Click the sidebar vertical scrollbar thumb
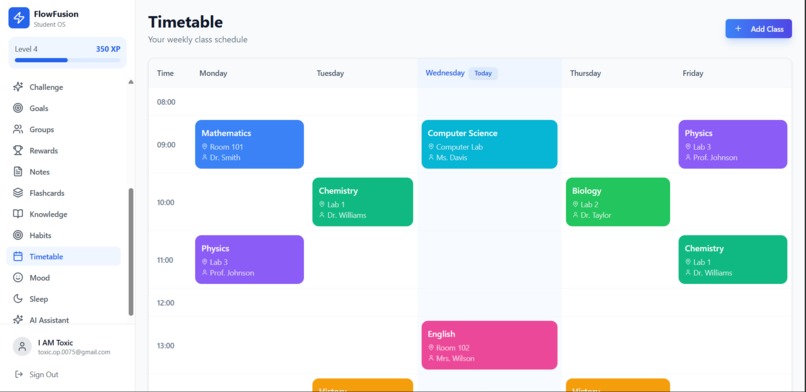806x392 pixels. point(131,252)
